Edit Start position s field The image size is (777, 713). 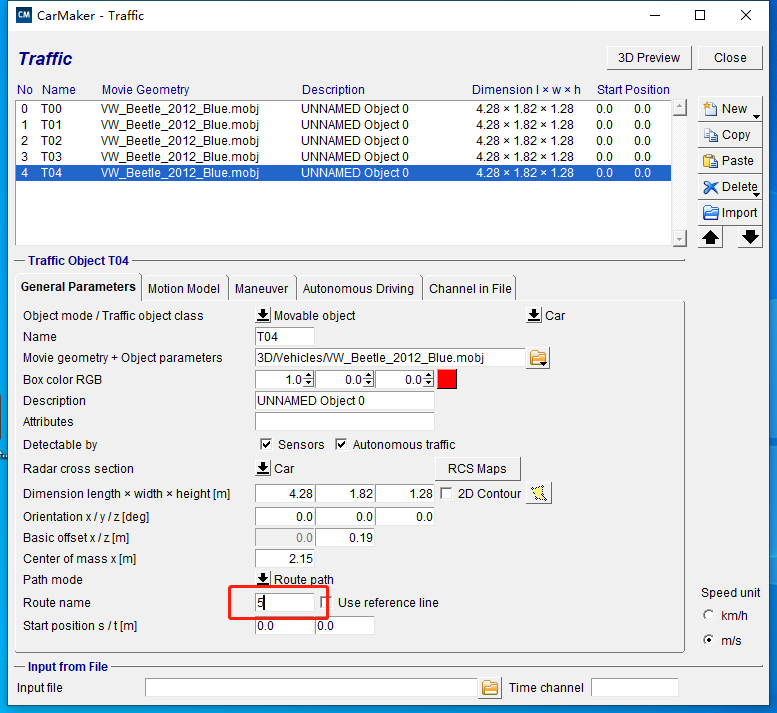[285, 626]
